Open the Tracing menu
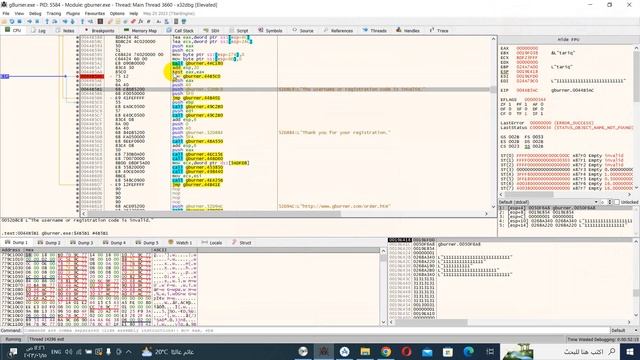Viewport: 640px width, 360px height. tap(53, 13)
